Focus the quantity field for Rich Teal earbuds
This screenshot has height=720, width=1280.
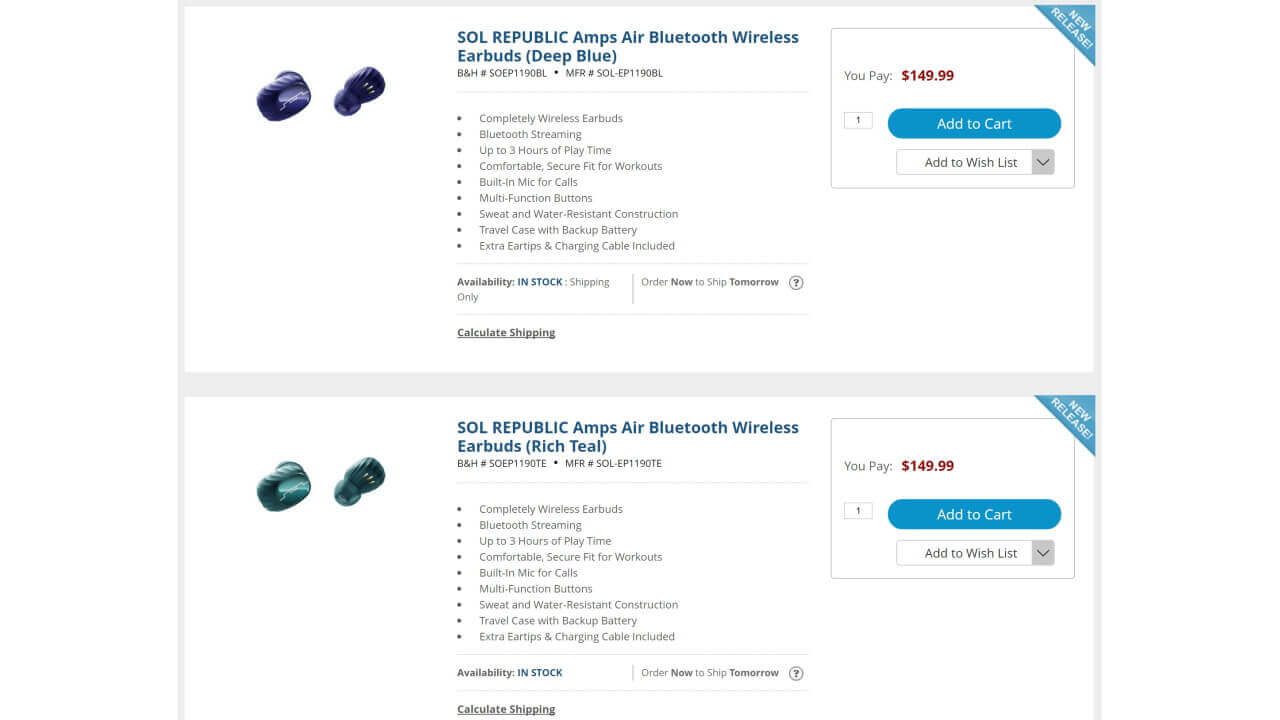[858, 511]
